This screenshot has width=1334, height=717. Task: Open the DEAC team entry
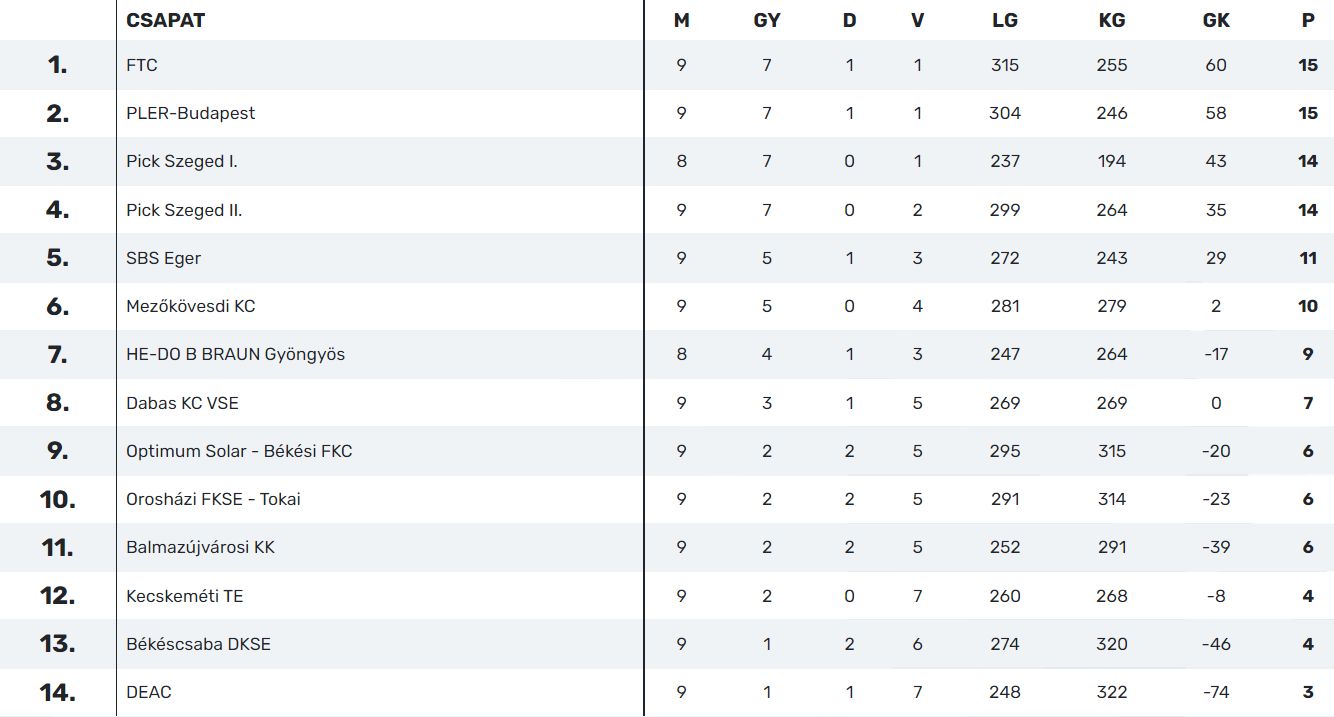[149, 692]
